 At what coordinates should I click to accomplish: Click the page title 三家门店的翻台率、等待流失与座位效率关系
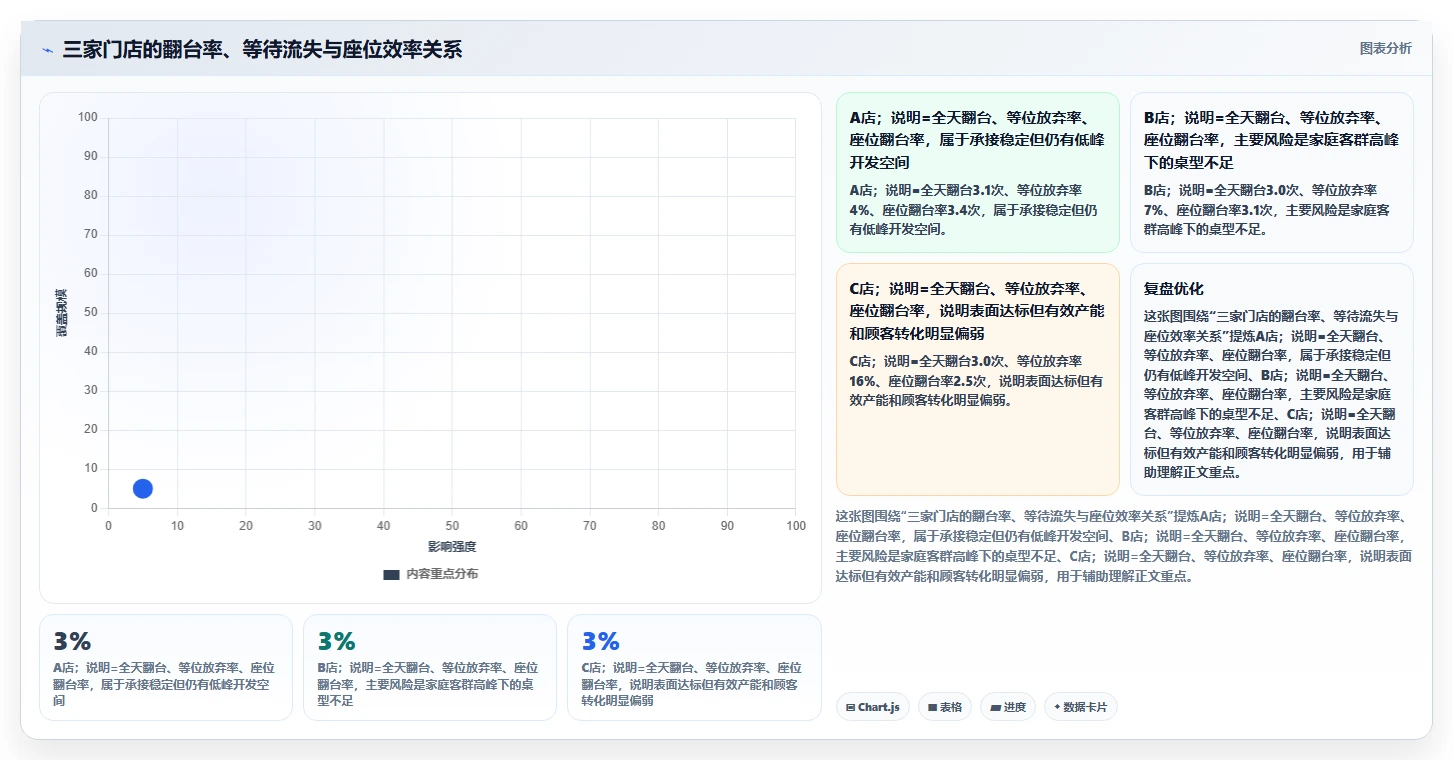pyautogui.click(x=262, y=50)
